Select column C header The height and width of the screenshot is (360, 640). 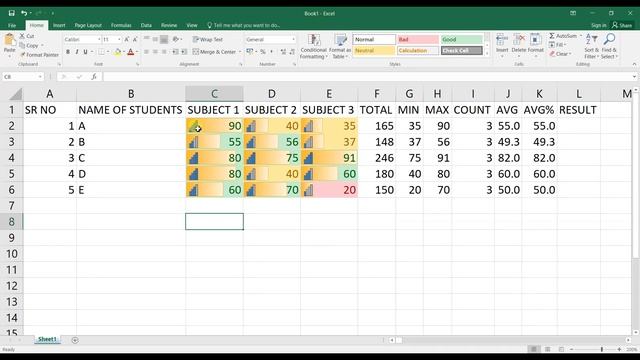click(214, 94)
